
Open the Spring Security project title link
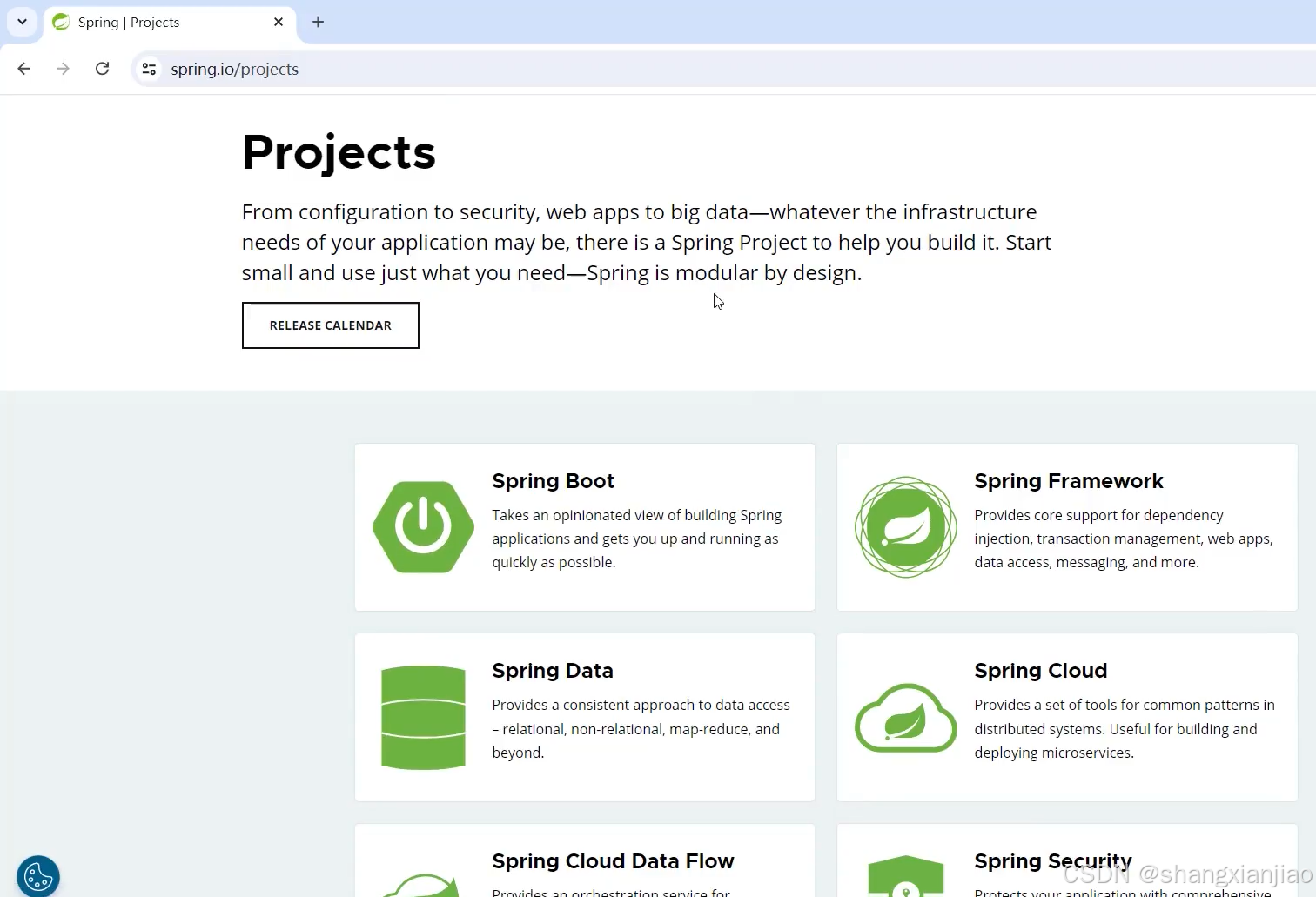[1053, 861]
